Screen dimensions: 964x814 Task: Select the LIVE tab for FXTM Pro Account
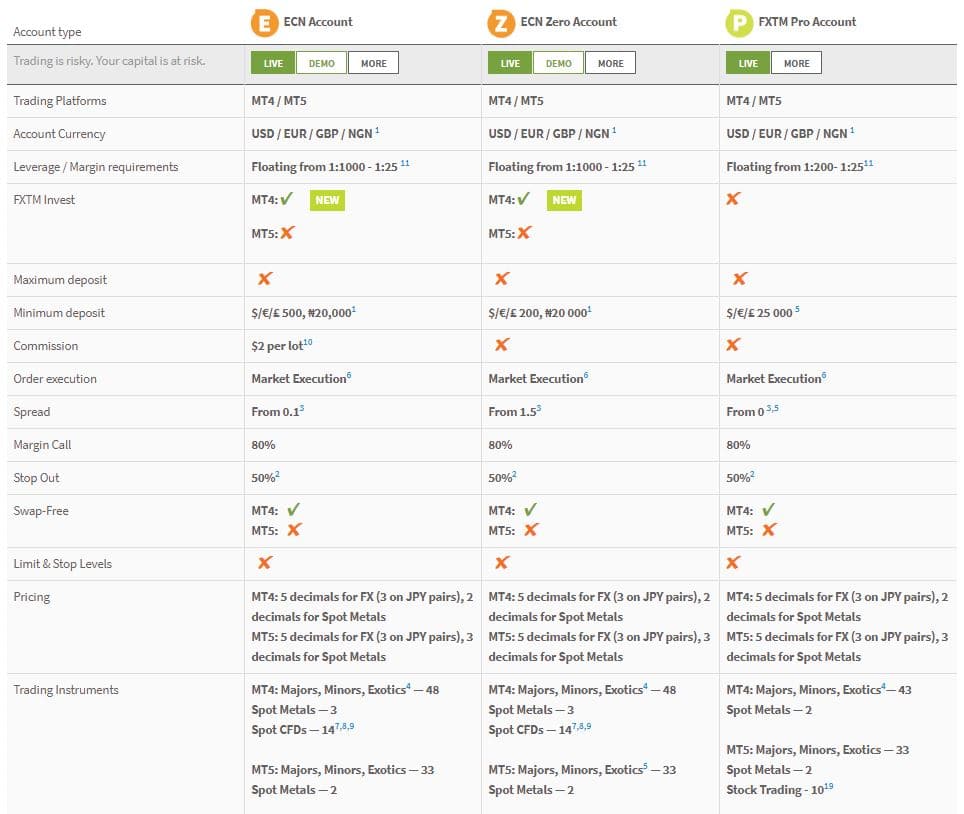[746, 62]
